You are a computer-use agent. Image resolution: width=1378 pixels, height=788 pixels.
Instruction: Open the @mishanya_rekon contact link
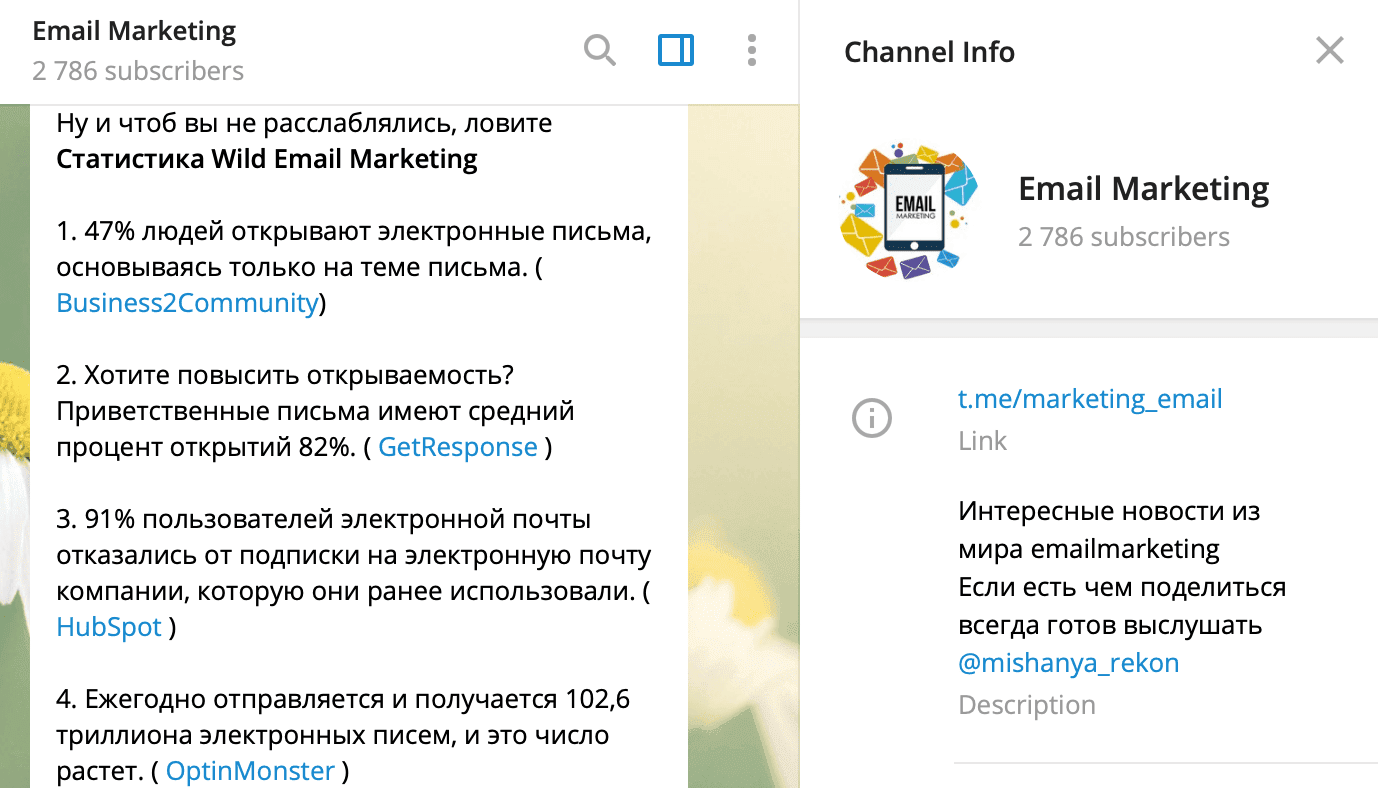click(1069, 662)
